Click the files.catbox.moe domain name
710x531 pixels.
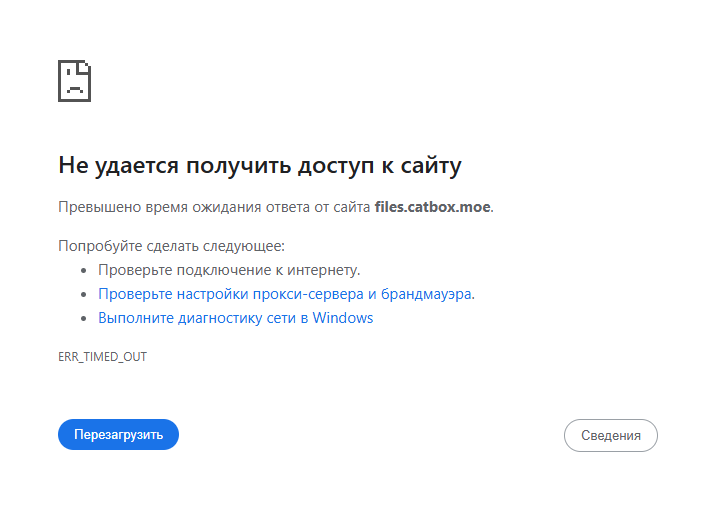[432, 207]
